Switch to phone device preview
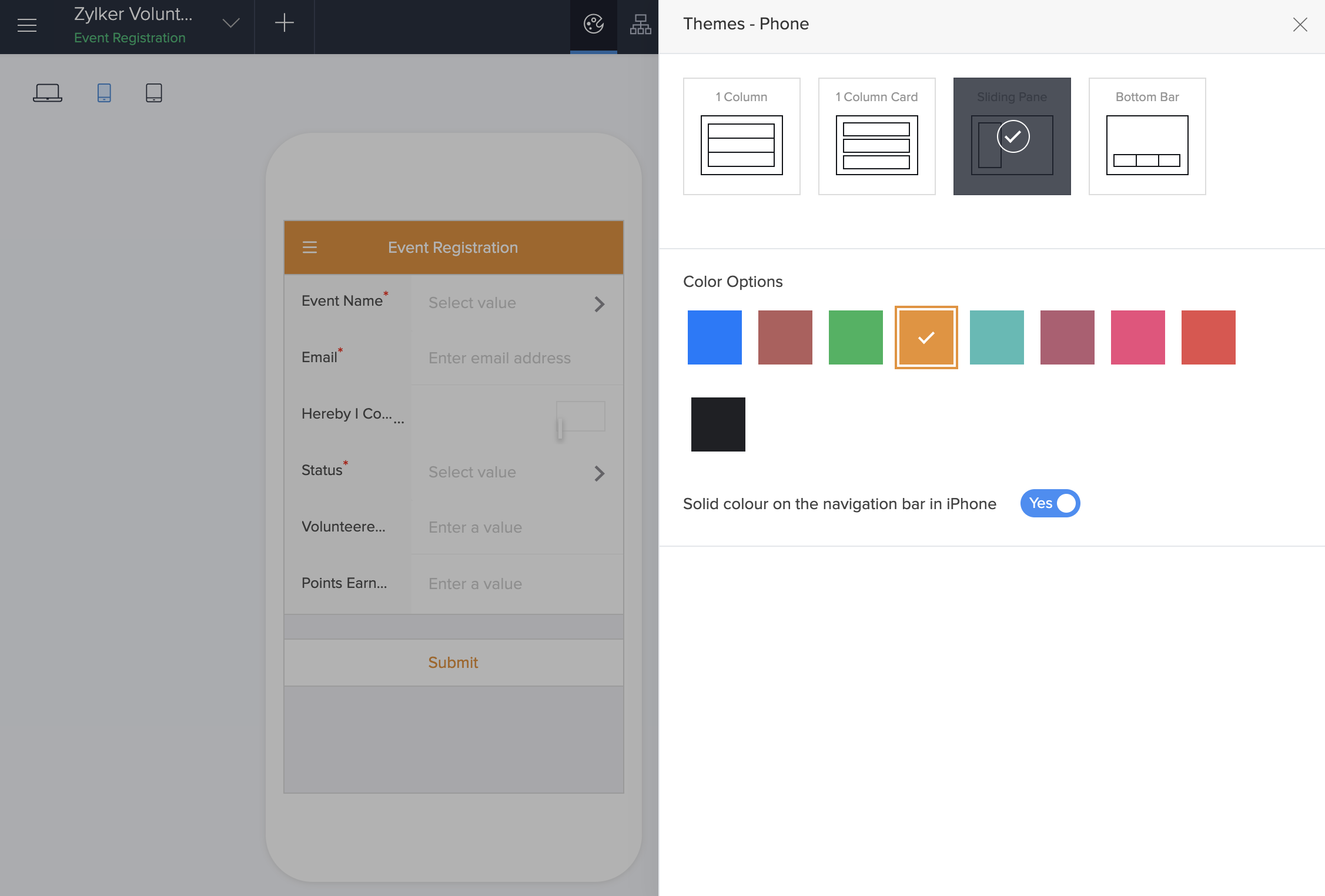Viewport: 1325px width, 896px height. pos(104,93)
